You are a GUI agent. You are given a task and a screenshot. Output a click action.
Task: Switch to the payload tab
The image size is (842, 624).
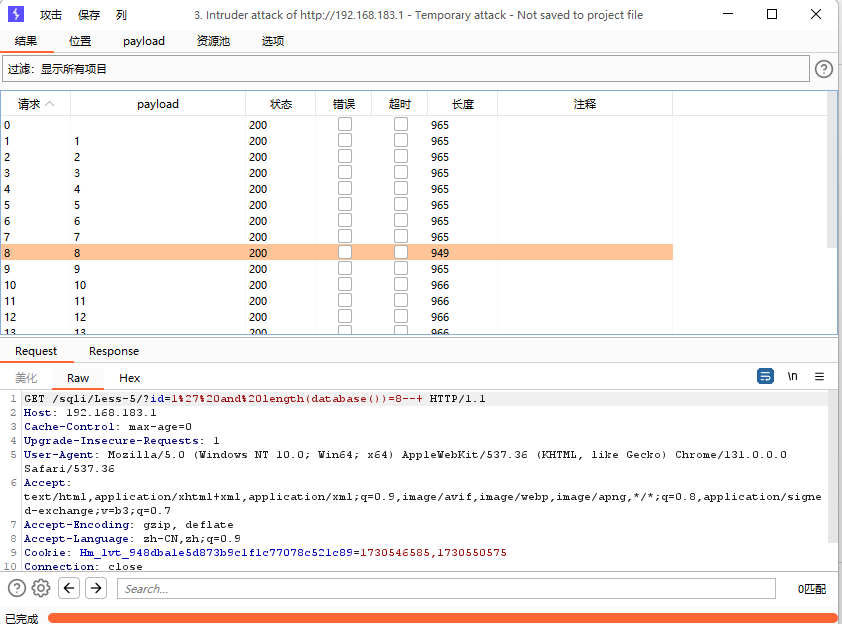point(144,41)
